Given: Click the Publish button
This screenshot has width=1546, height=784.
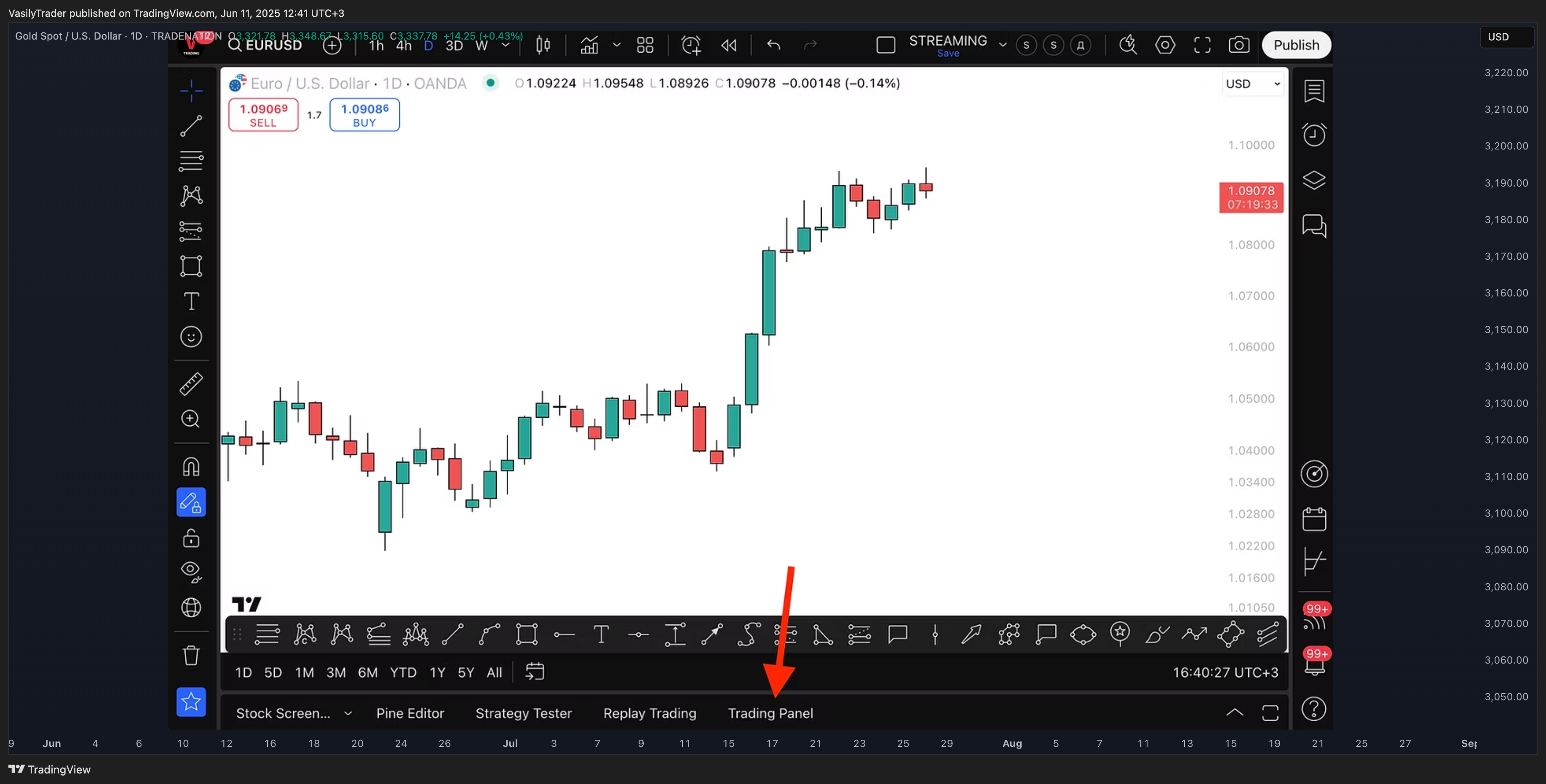Looking at the screenshot, I should 1296,45.
